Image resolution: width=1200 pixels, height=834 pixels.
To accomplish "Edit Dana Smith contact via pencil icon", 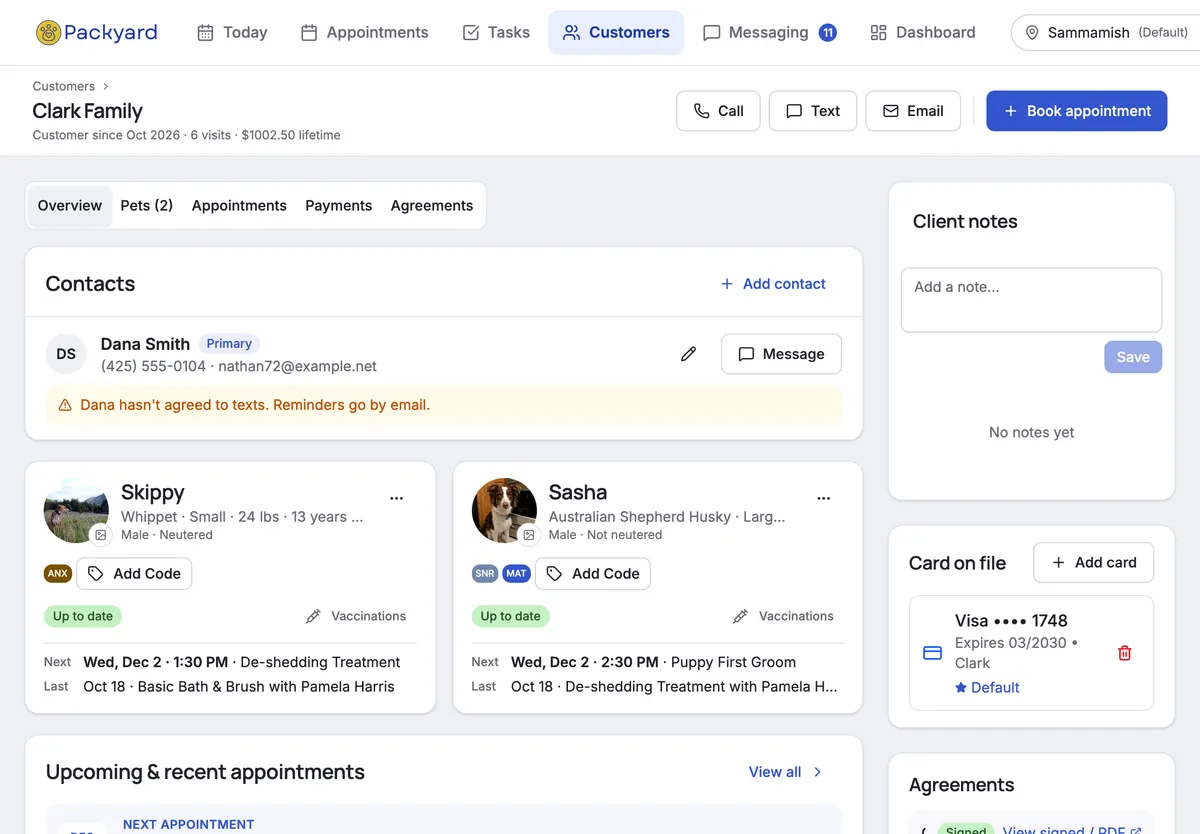I will [688, 354].
